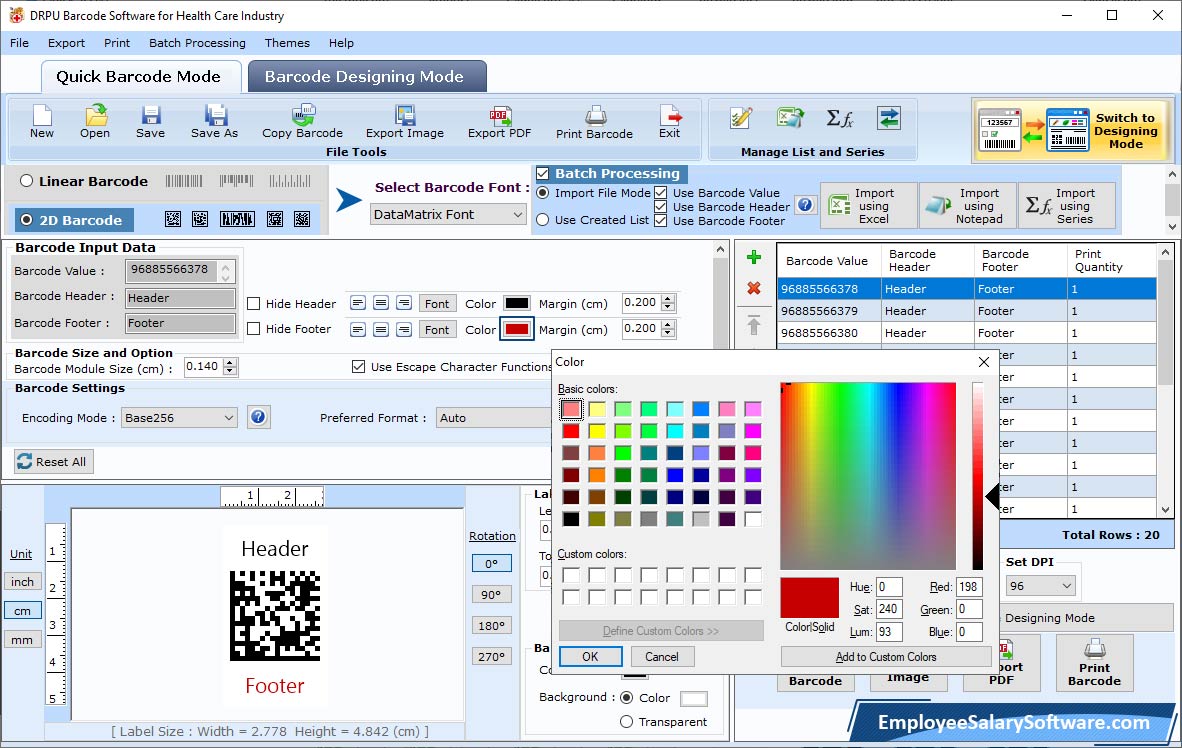1182x748 pixels.
Task: Click Import using Excel button
Action: [869, 205]
